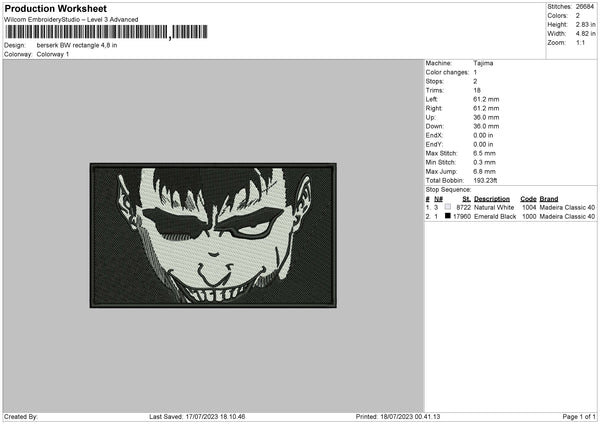Click the 'EndY:' label
600x424 pixels.
[x=434, y=145]
